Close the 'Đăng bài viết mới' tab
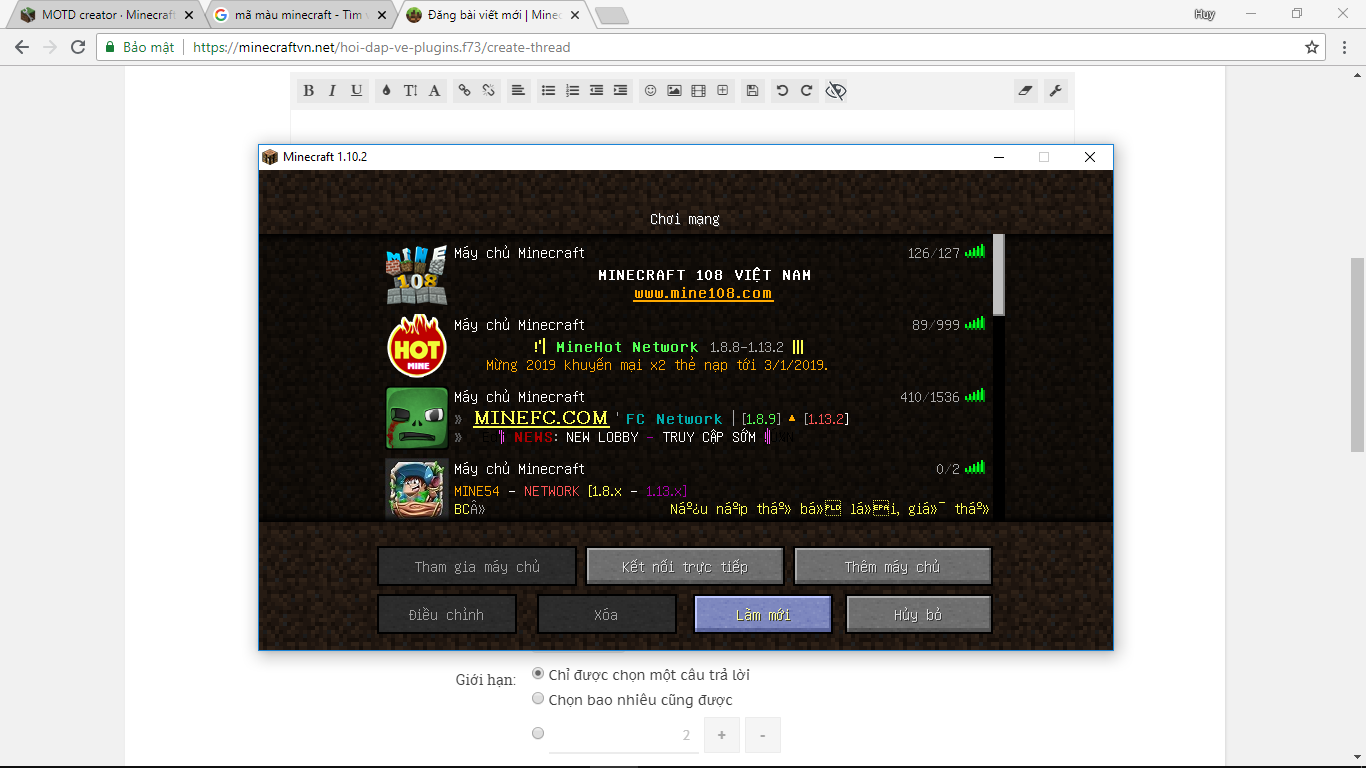Image resolution: width=1366 pixels, height=768 pixels. (574, 15)
